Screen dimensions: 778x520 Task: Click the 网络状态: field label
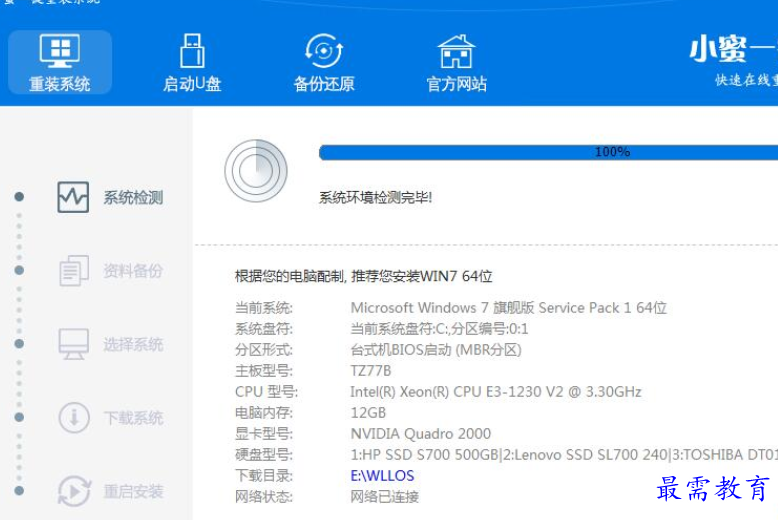click(x=264, y=496)
